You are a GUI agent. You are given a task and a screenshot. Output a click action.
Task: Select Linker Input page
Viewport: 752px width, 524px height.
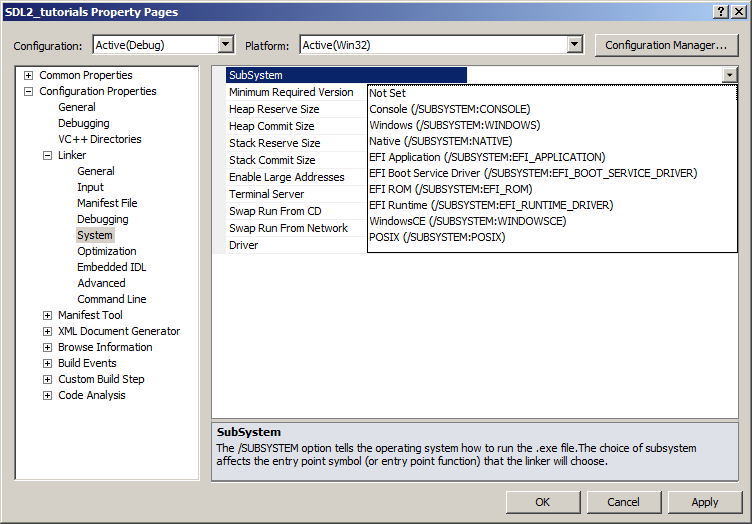pos(91,187)
